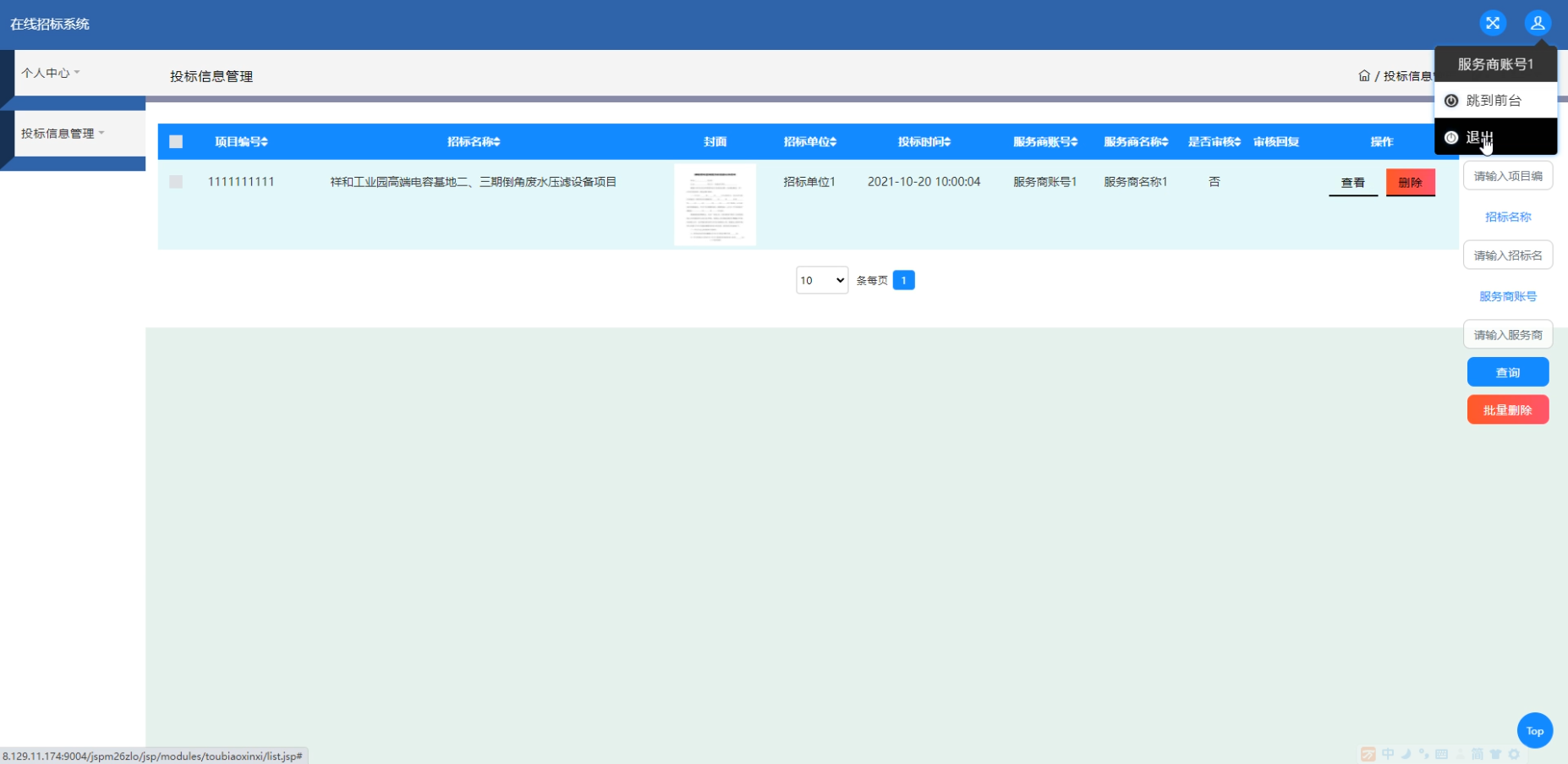
Task: Click the power icon beside 跳到前台
Action: tap(1451, 101)
